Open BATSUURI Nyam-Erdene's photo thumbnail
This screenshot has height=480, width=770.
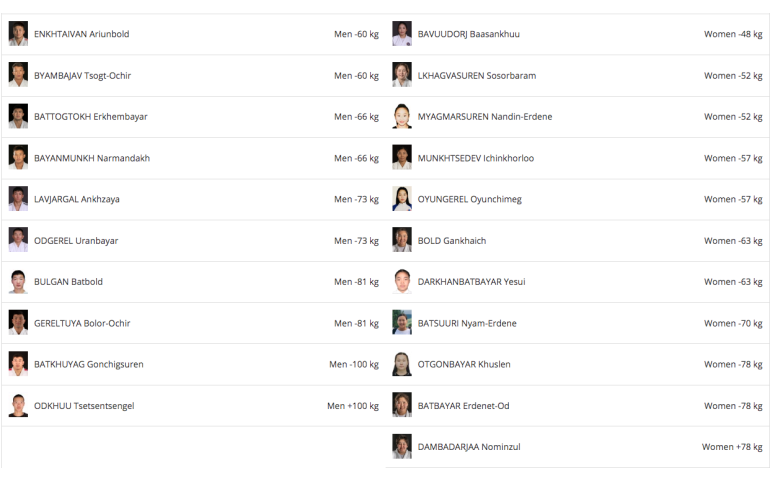[402, 323]
